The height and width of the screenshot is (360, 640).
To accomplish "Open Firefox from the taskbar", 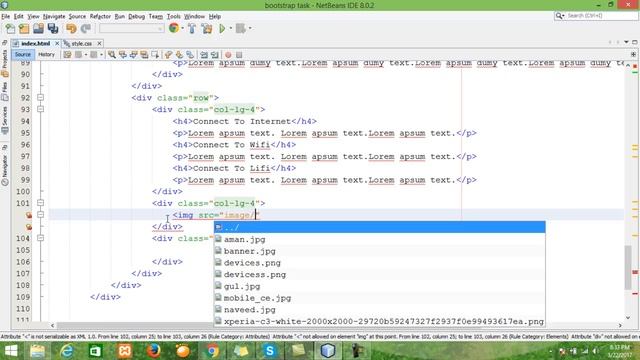I will coord(153,351).
